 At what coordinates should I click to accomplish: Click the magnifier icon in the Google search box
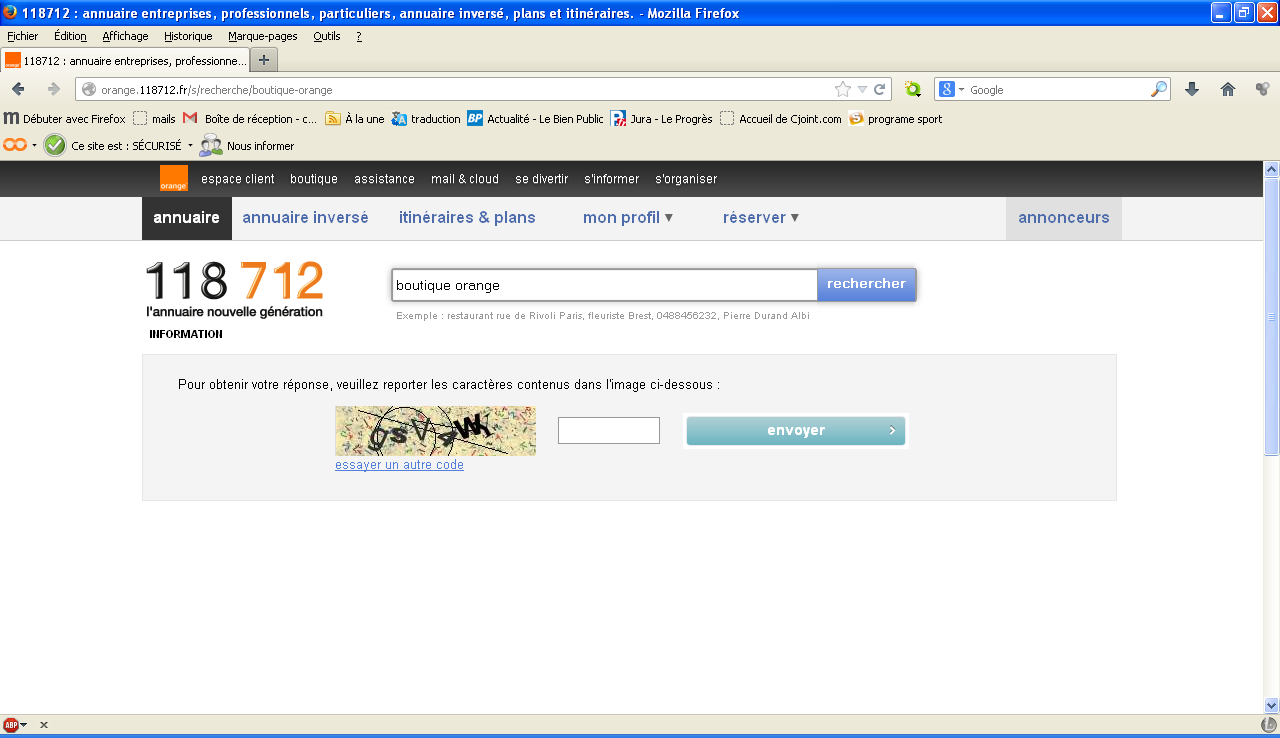click(x=1159, y=89)
